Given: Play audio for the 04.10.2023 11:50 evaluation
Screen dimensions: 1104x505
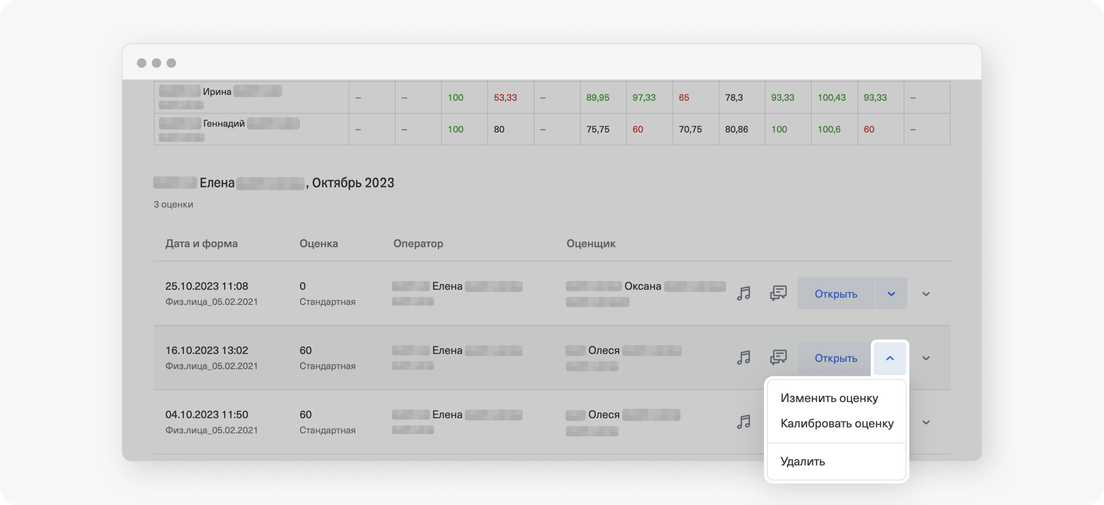Looking at the screenshot, I should tap(744, 422).
